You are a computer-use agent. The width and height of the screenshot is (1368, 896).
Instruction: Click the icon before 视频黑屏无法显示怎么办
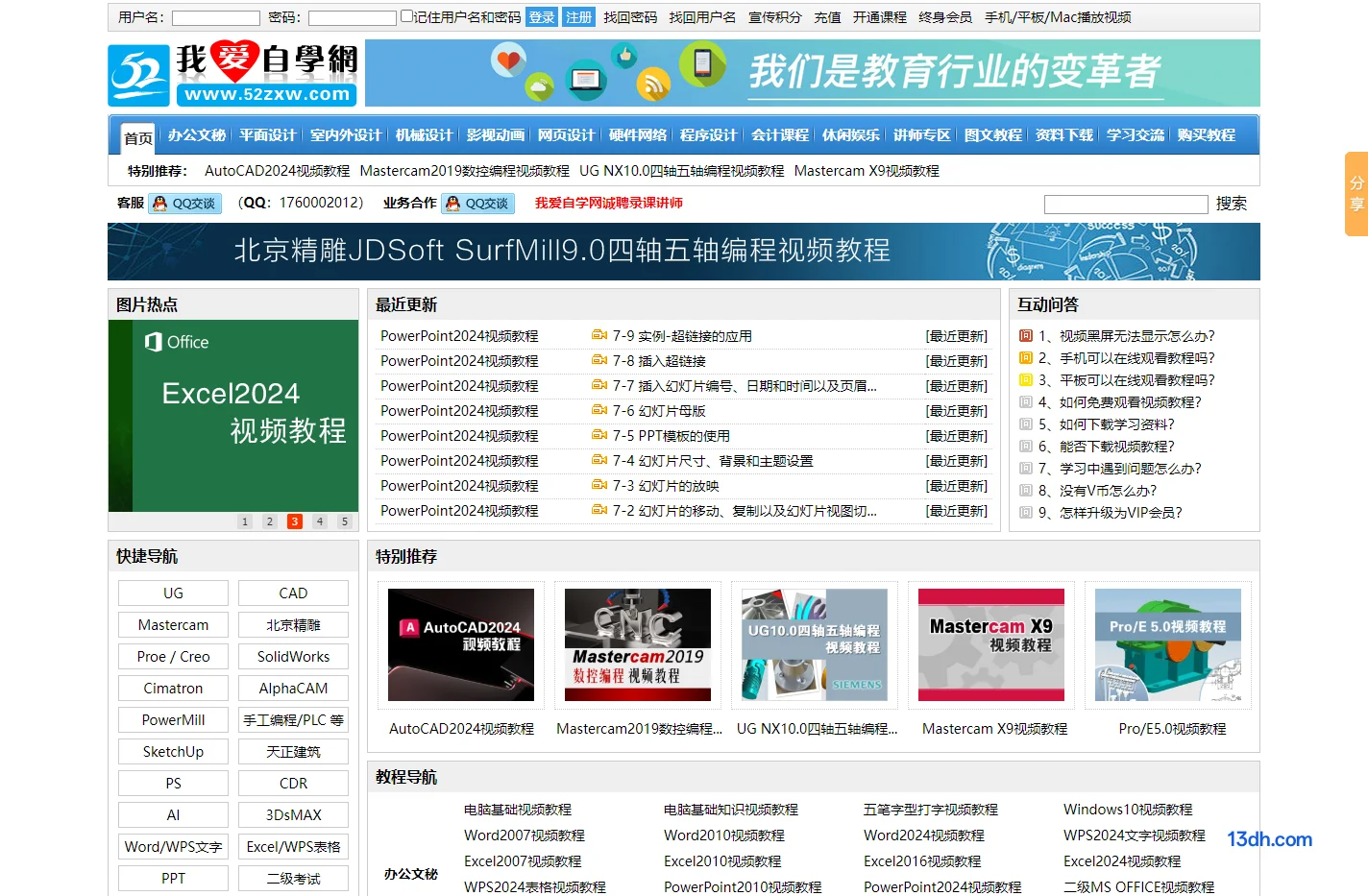(1026, 336)
